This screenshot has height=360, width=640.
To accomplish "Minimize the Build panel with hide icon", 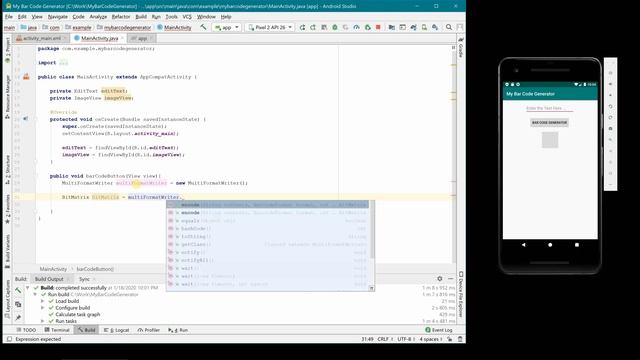I will (451, 278).
